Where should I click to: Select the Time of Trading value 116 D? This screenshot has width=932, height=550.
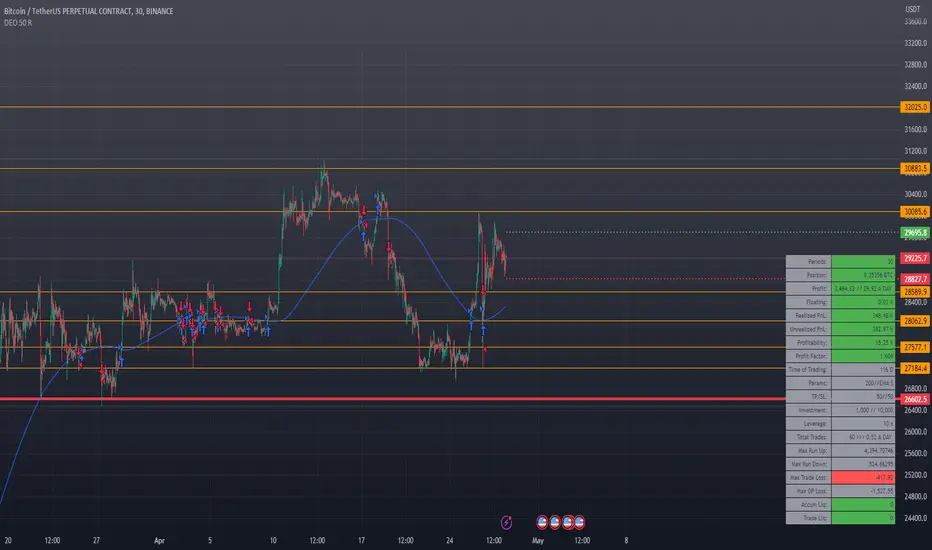point(863,369)
